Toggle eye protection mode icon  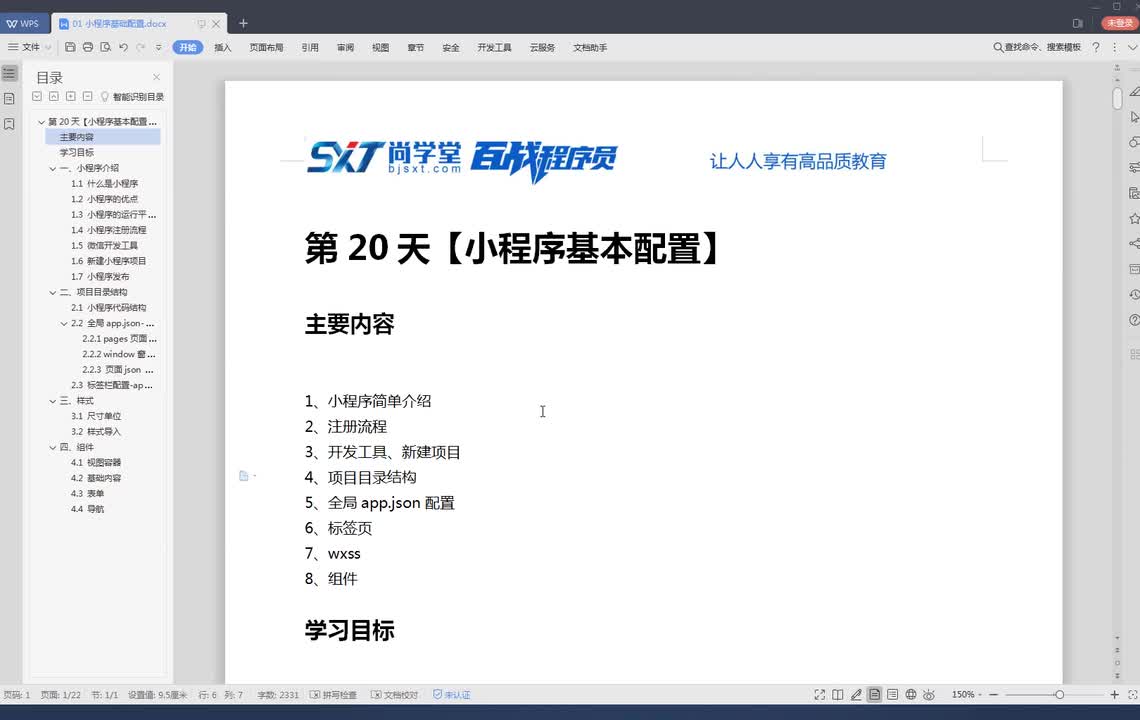[x=928, y=695]
